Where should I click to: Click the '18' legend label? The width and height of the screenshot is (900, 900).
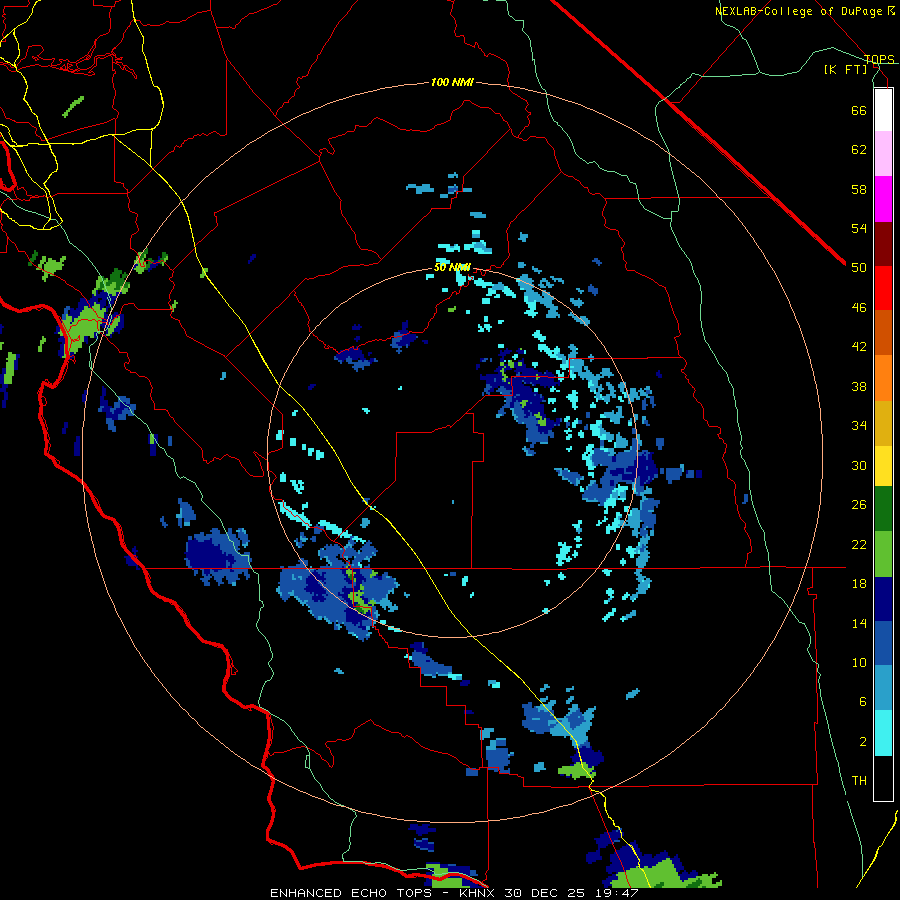tap(859, 584)
